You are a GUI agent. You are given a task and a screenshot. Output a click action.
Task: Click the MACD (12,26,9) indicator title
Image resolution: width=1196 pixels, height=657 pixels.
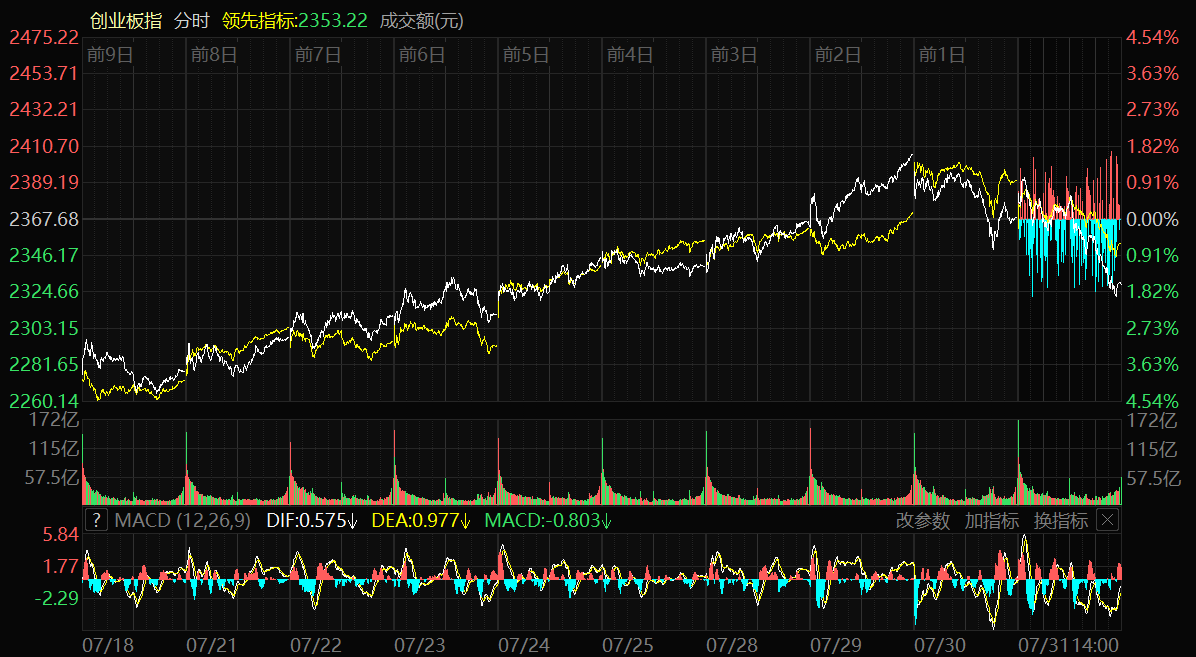coord(183,520)
